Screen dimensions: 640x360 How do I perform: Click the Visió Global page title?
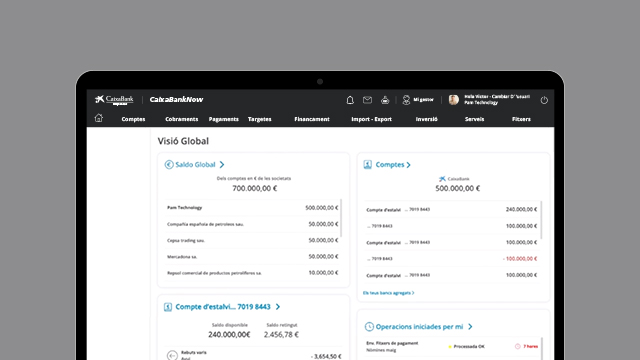(x=183, y=141)
